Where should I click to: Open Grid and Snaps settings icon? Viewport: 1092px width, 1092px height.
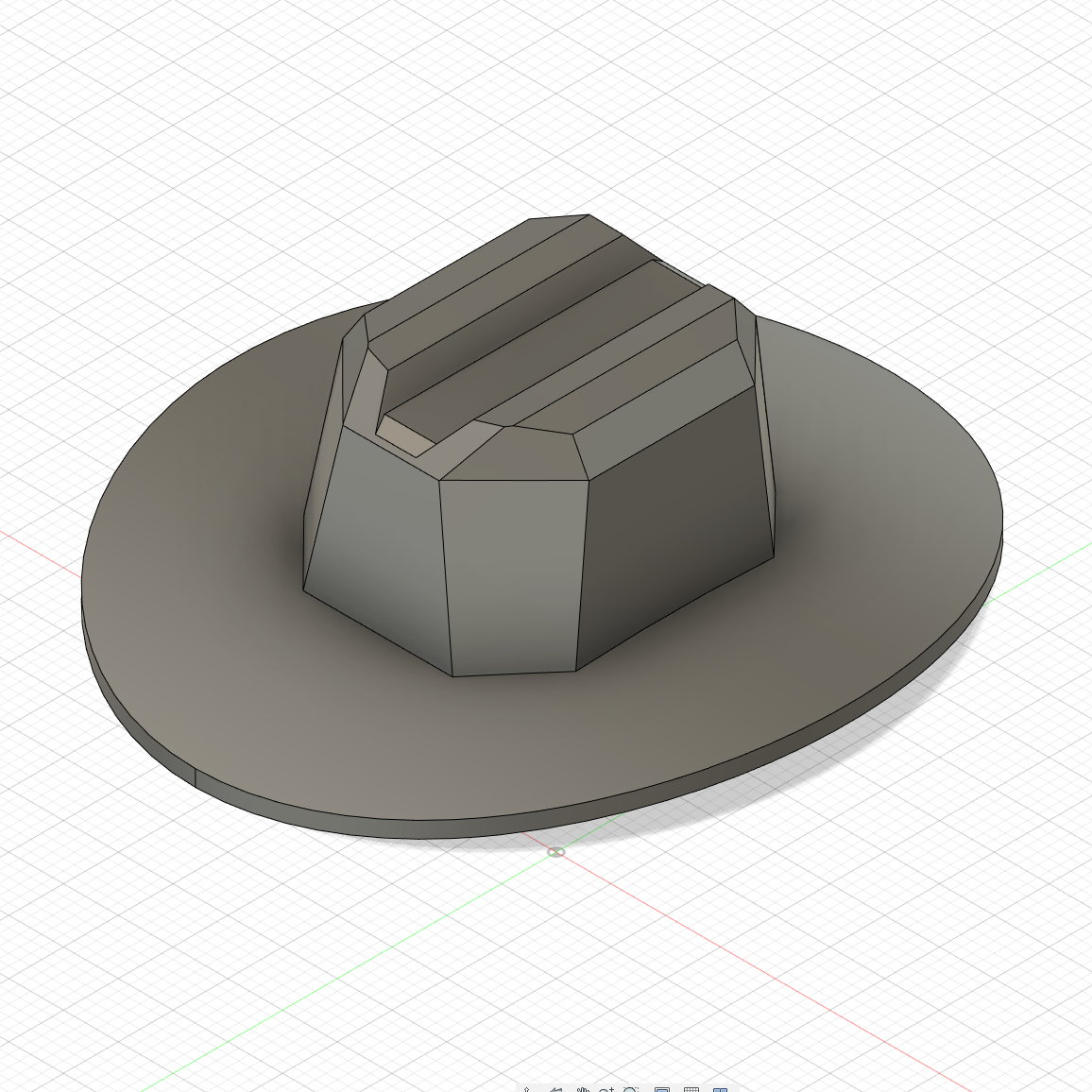pyautogui.click(x=691, y=1089)
